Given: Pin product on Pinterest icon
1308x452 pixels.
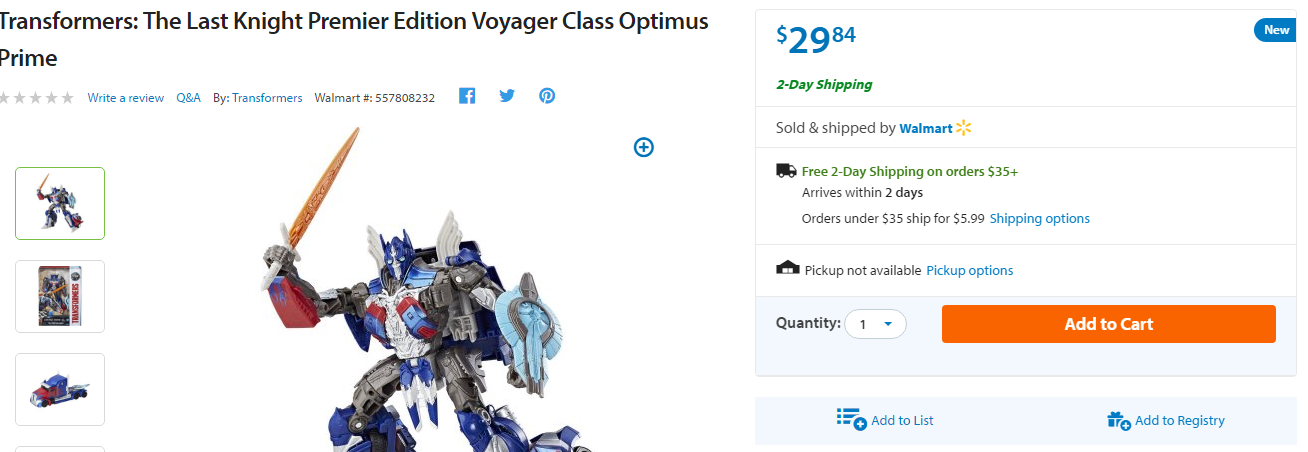Looking at the screenshot, I should pyautogui.click(x=547, y=96).
